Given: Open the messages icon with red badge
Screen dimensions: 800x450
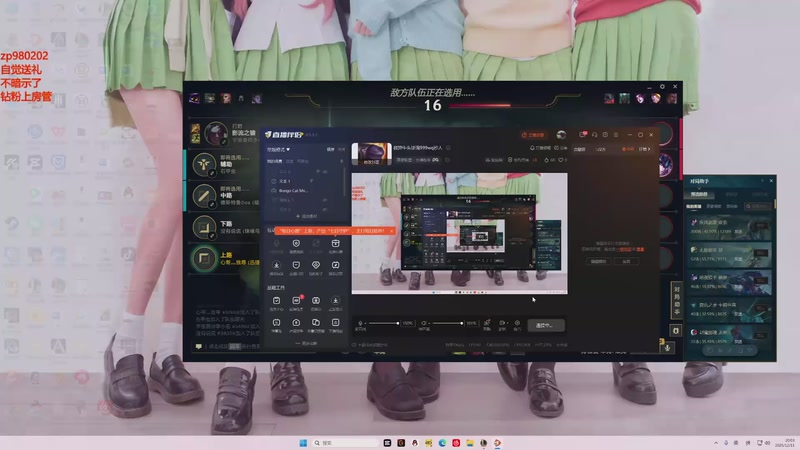Looking at the screenshot, I should 582,135.
